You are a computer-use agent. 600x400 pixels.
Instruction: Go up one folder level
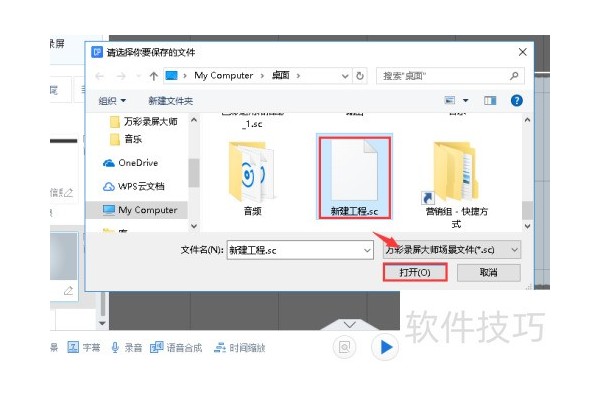[153, 76]
